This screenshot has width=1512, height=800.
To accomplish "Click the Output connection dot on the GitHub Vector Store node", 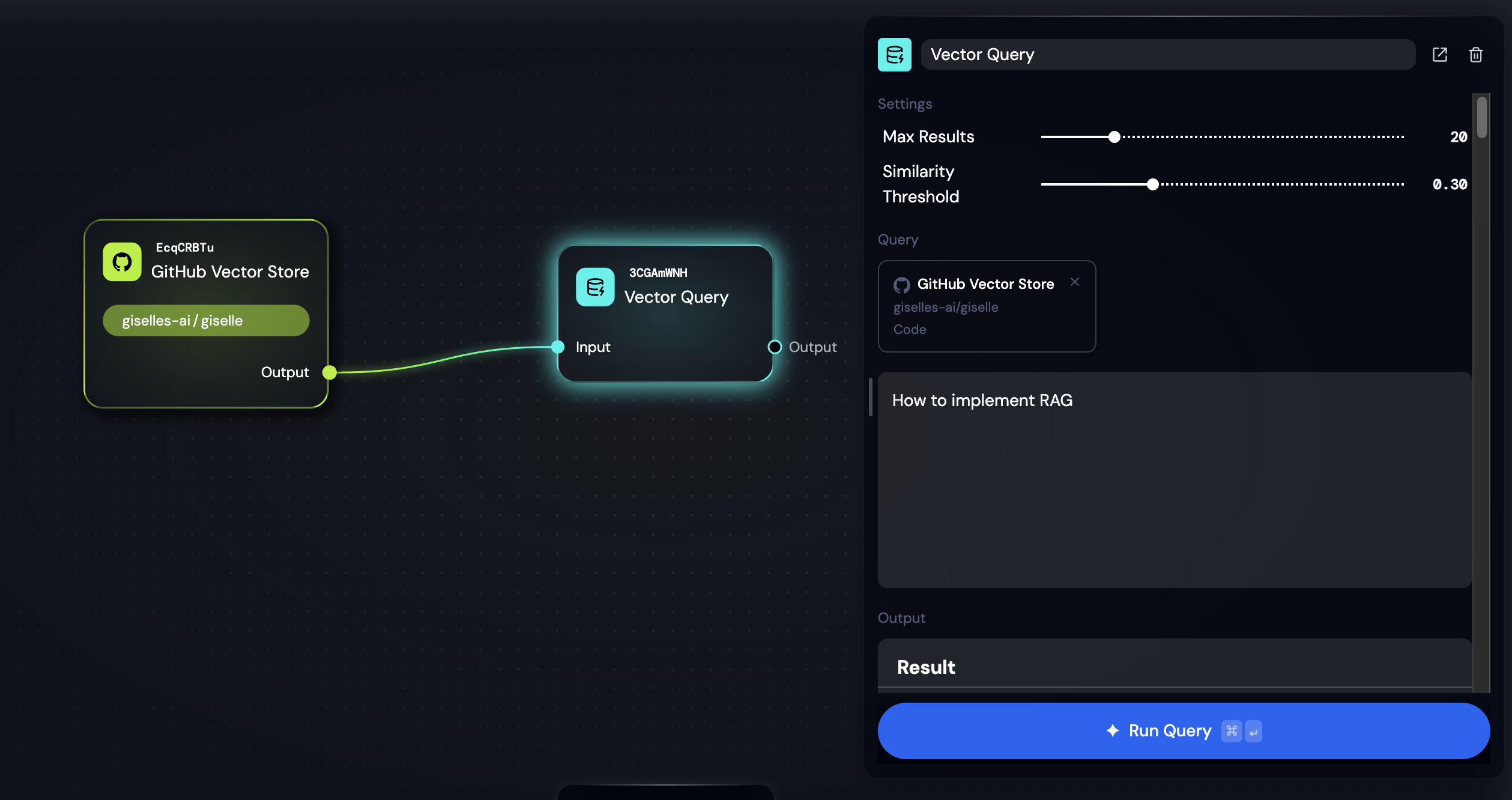I will click(329, 372).
